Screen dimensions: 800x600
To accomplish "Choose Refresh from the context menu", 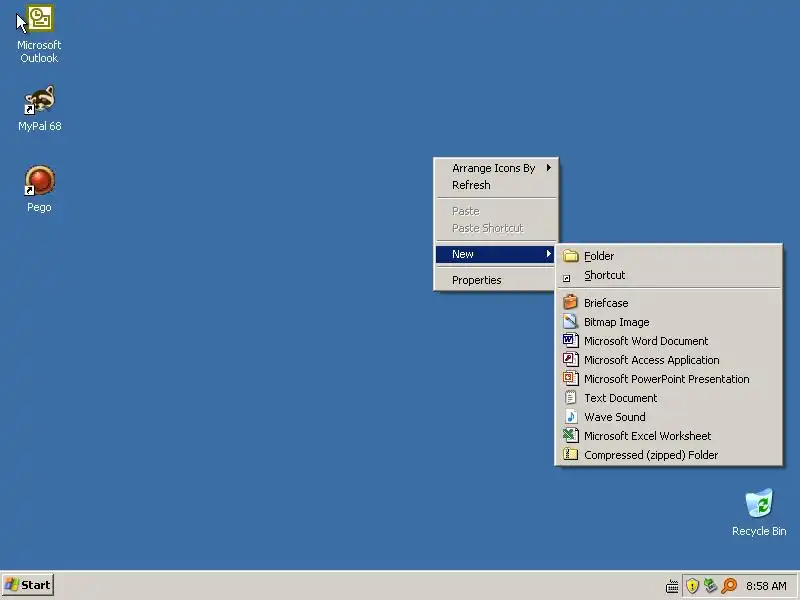I will [x=495, y=185].
